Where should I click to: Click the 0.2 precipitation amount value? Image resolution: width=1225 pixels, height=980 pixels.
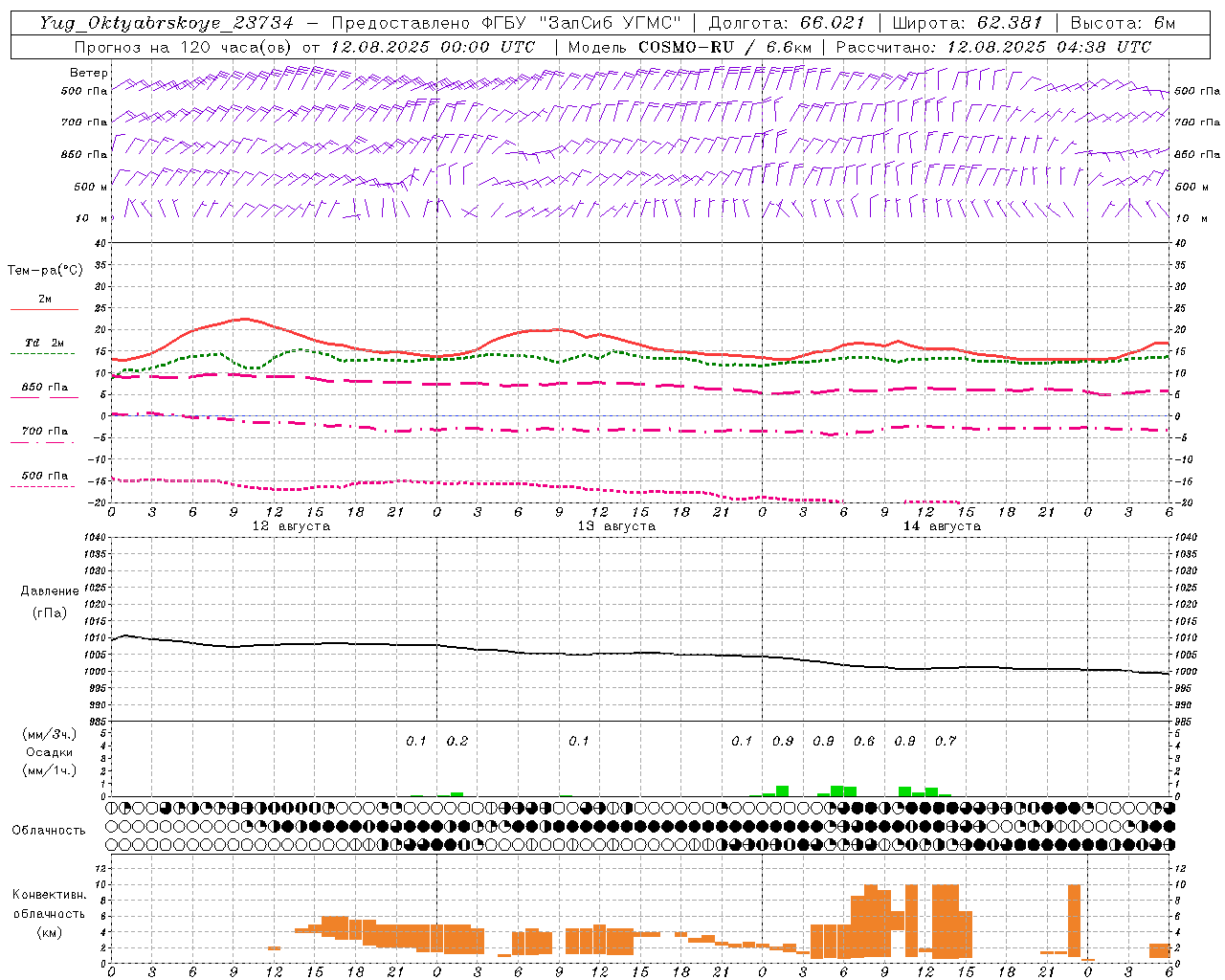point(457,742)
